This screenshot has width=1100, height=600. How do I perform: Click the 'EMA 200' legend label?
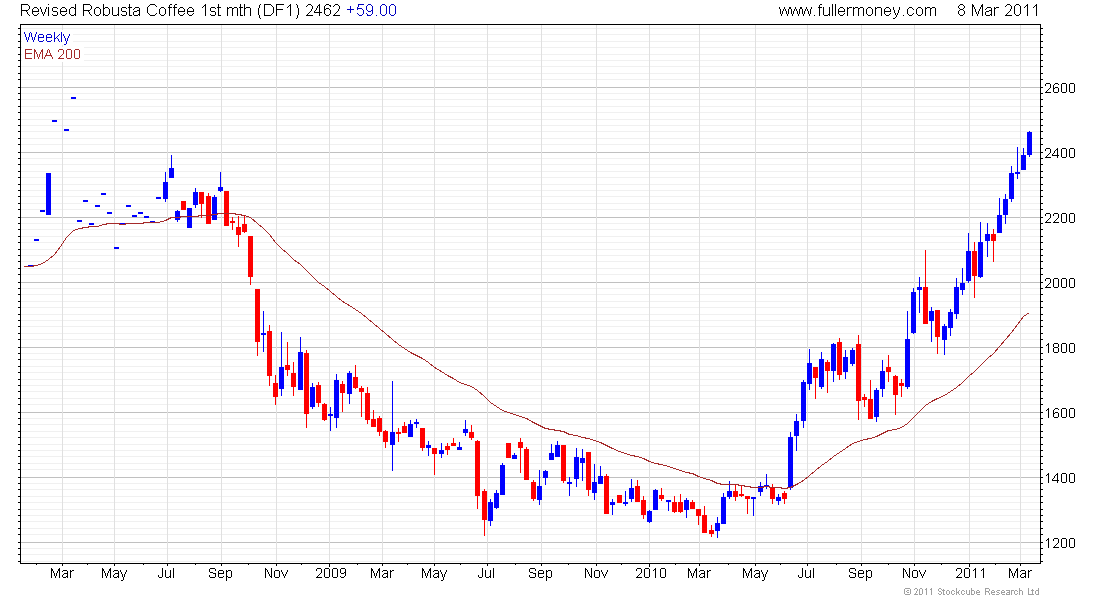click(52, 54)
